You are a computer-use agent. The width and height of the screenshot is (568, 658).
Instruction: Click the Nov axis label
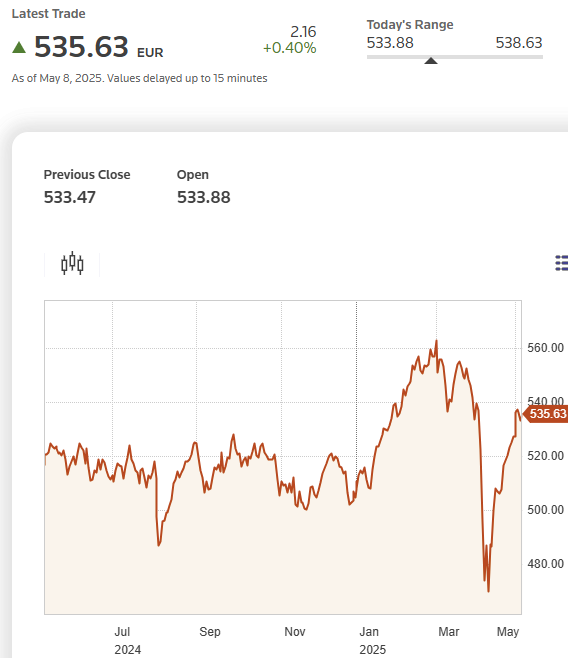tap(295, 632)
